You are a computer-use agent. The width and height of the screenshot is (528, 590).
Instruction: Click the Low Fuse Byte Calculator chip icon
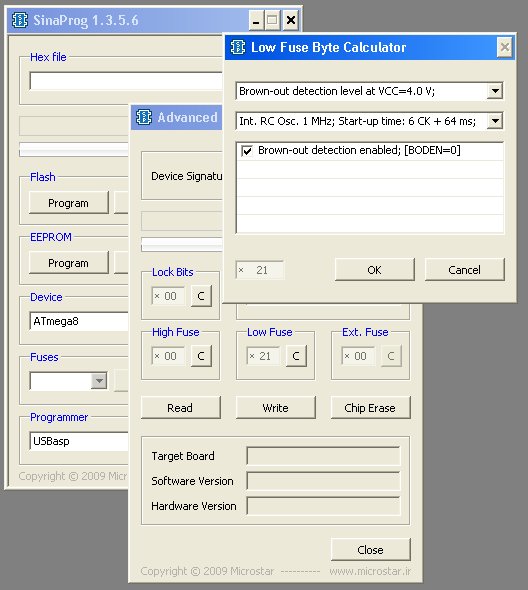pyautogui.click(x=238, y=47)
